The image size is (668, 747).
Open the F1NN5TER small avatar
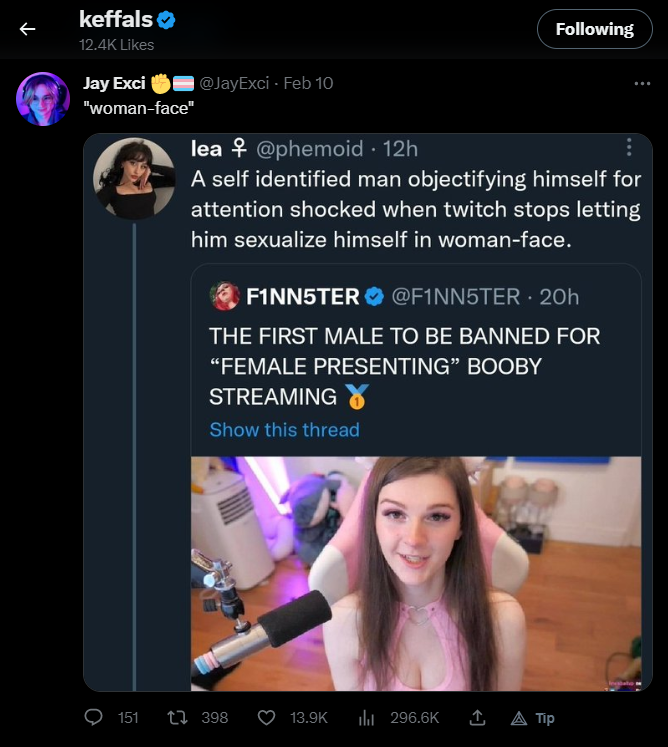(225, 297)
